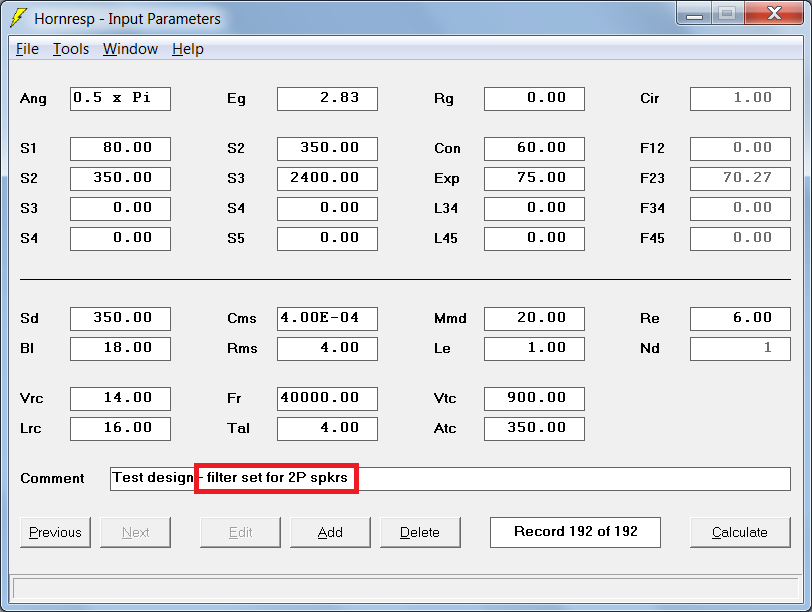This screenshot has width=812, height=612.
Task: Click the Nd field
Action: click(x=741, y=349)
